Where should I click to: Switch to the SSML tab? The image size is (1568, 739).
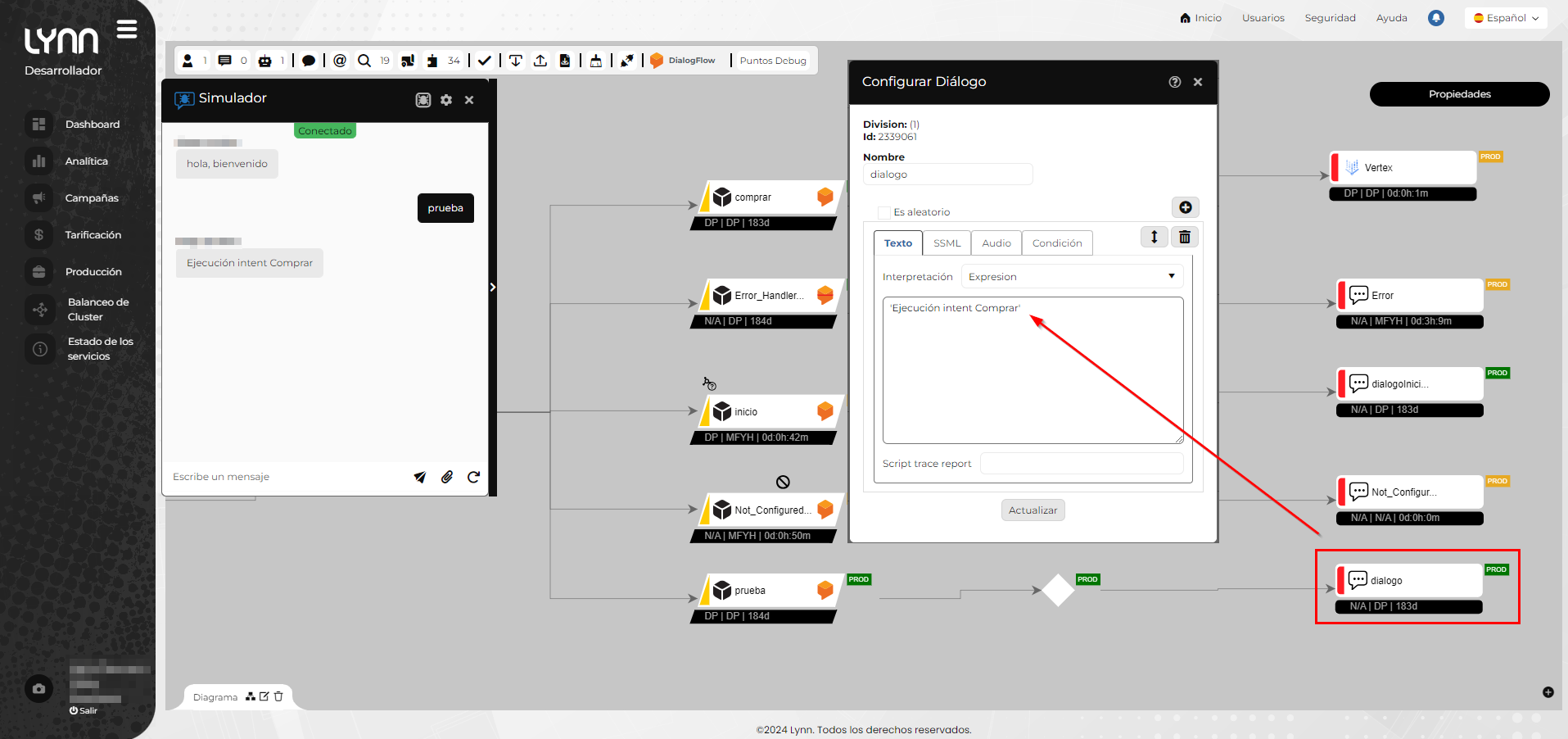pyautogui.click(x=947, y=243)
